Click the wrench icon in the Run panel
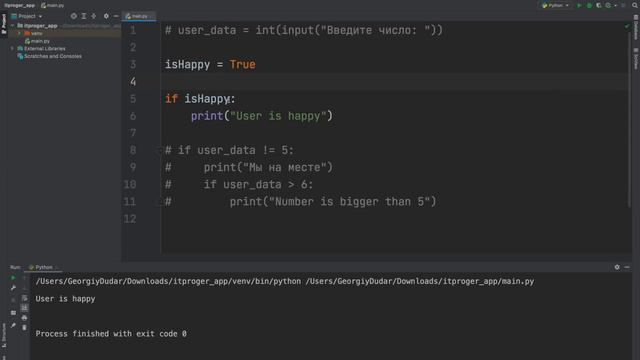The height and width of the screenshot is (360, 640). [13, 288]
